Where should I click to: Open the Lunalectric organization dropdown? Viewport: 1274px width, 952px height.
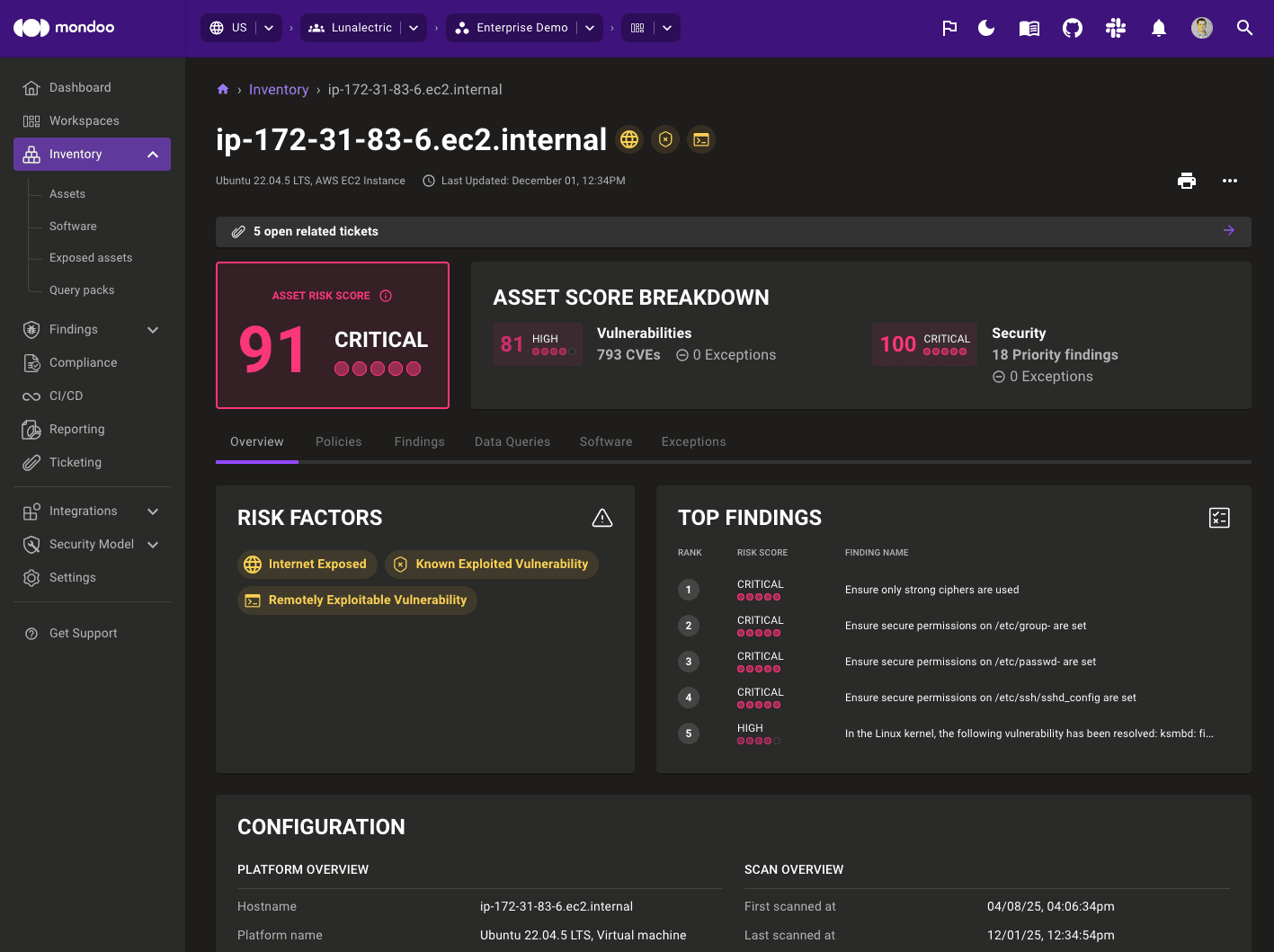(414, 28)
